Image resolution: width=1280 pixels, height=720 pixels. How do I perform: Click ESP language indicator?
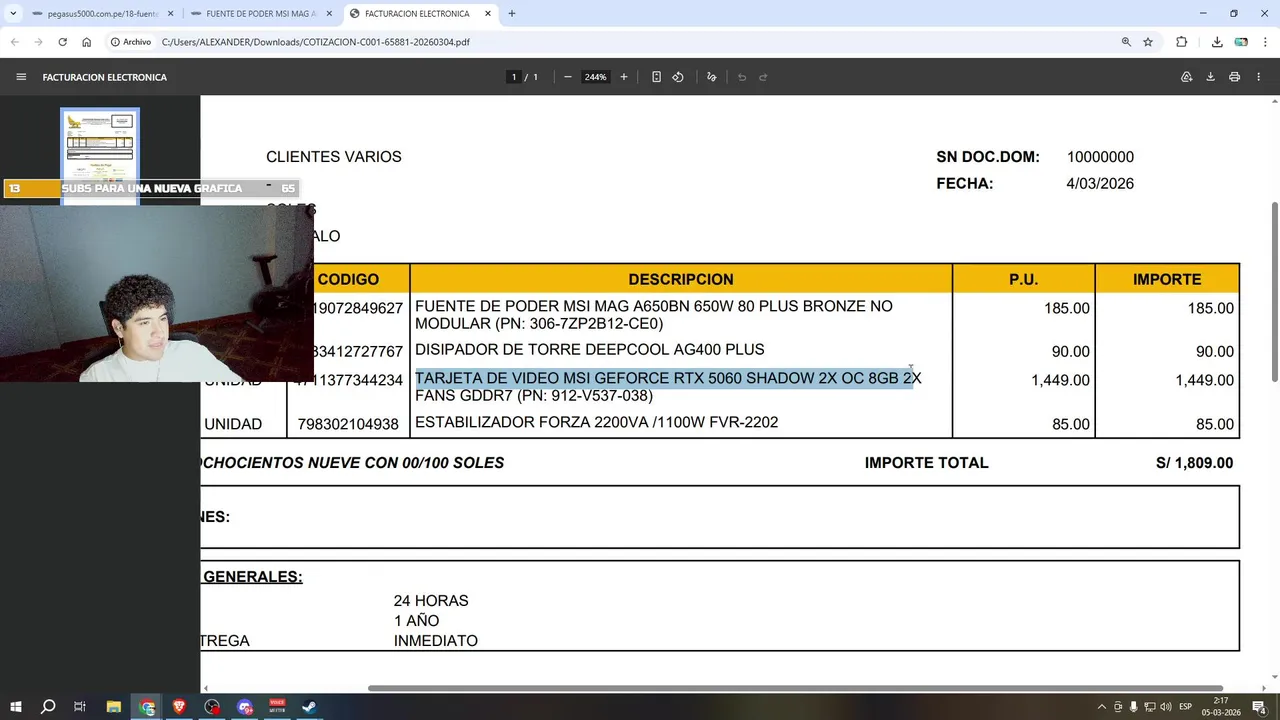pos(1186,707)
